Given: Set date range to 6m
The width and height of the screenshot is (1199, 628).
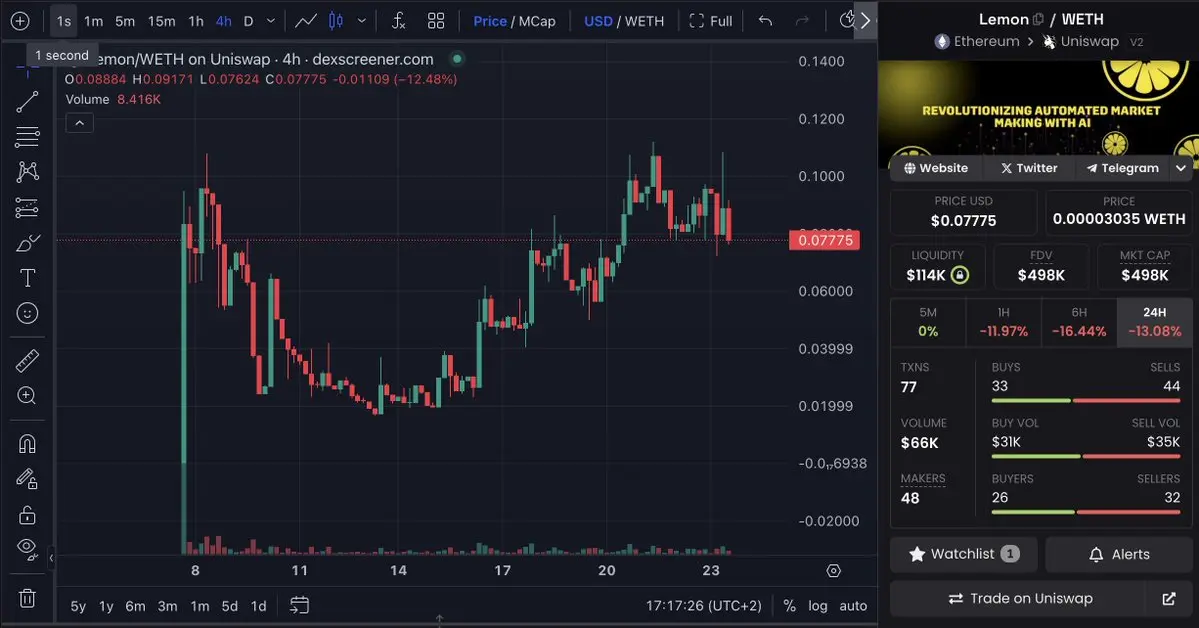Looking at the screenshot, I should click(135, 606).
